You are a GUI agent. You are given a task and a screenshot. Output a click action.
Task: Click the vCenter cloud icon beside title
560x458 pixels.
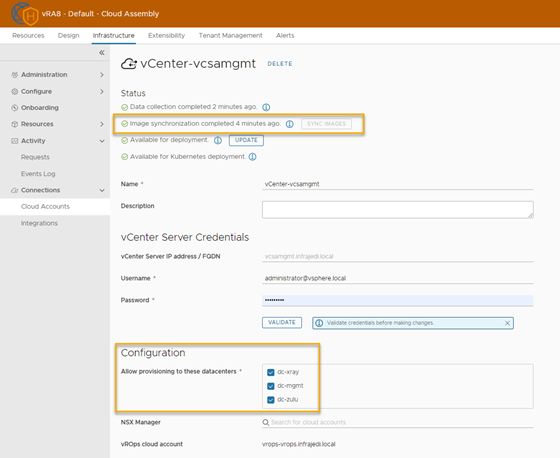(129, 64)
